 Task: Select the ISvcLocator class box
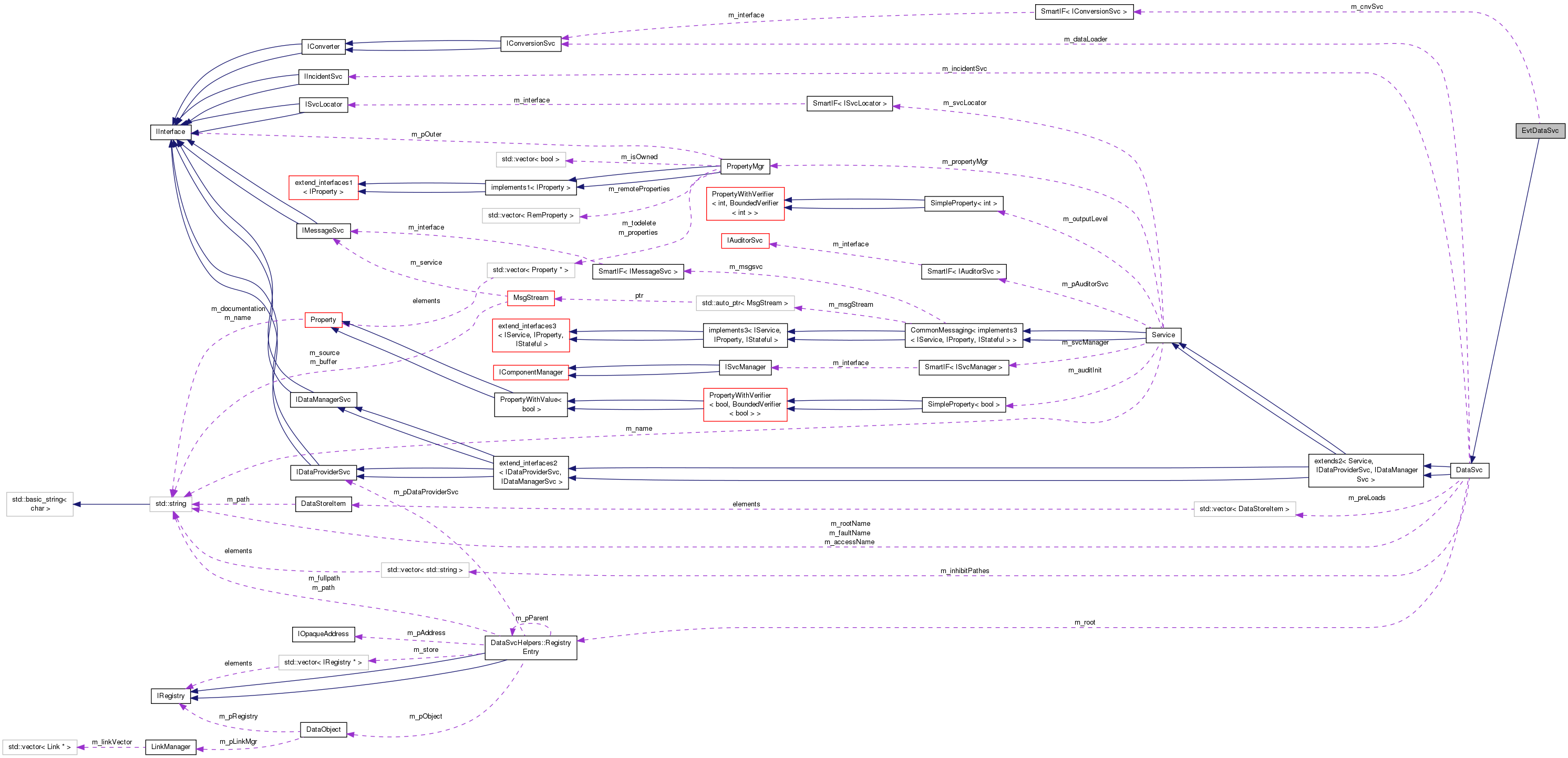click(x=323, y=104)
